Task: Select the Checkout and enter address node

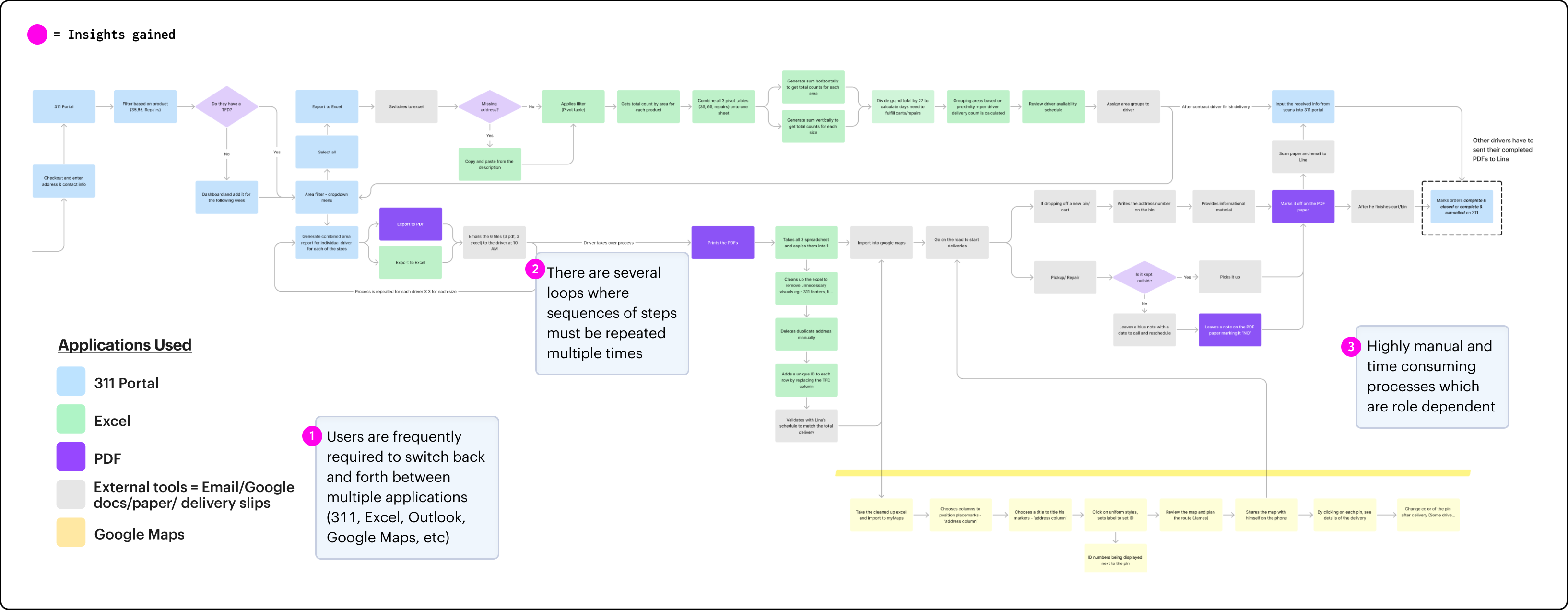Action: [x=64, y=181]
